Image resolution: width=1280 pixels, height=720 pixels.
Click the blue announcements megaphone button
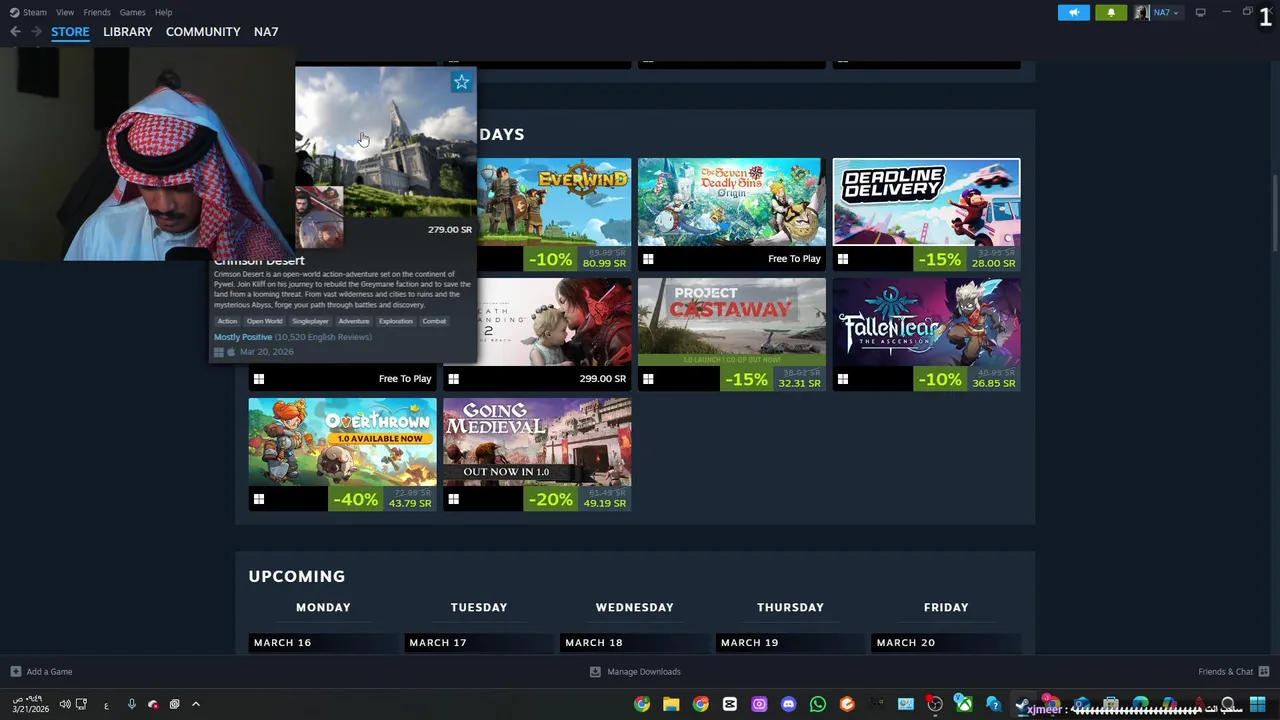pos(1074,12)
